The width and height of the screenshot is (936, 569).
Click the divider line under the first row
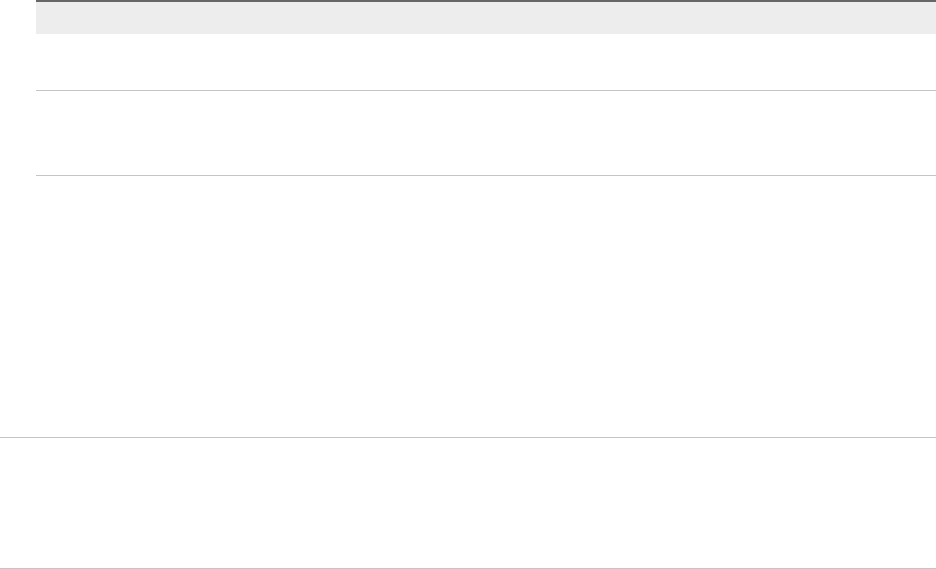tap(479, 91)
